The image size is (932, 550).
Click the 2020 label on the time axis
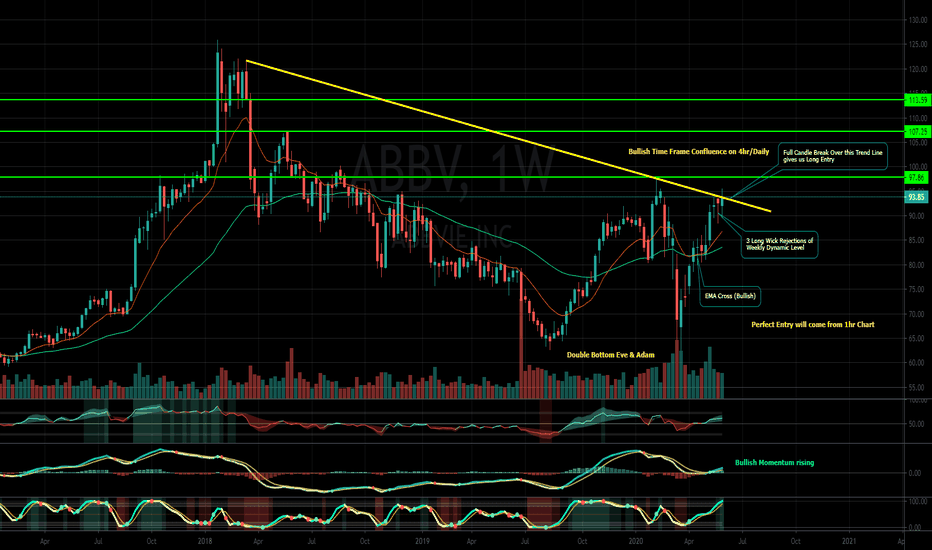[636, 541]
